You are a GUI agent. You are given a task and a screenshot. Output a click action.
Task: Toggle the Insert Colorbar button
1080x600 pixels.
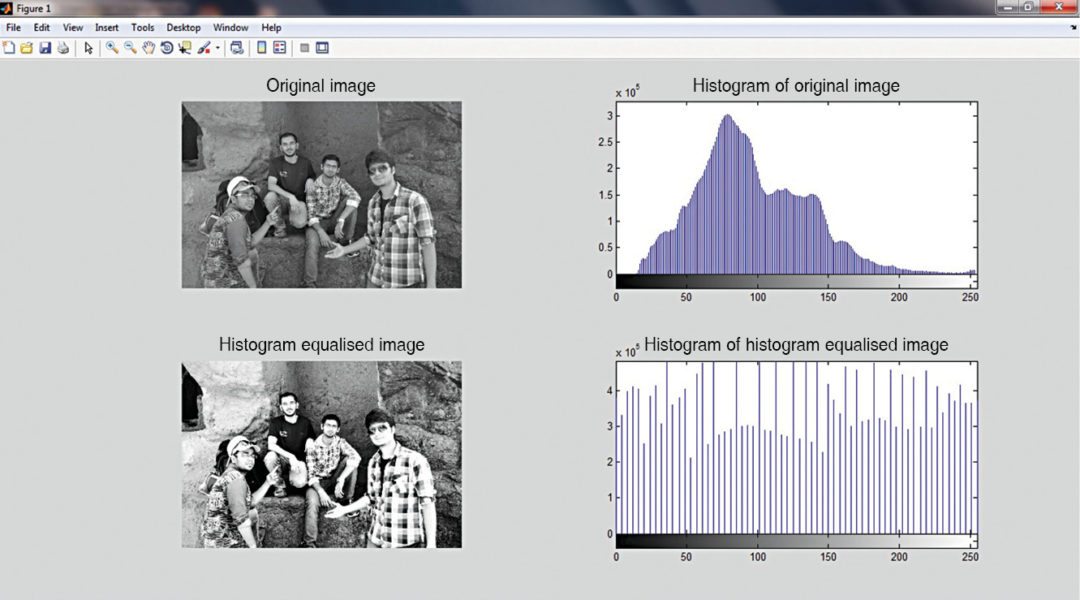coord(262,47)
